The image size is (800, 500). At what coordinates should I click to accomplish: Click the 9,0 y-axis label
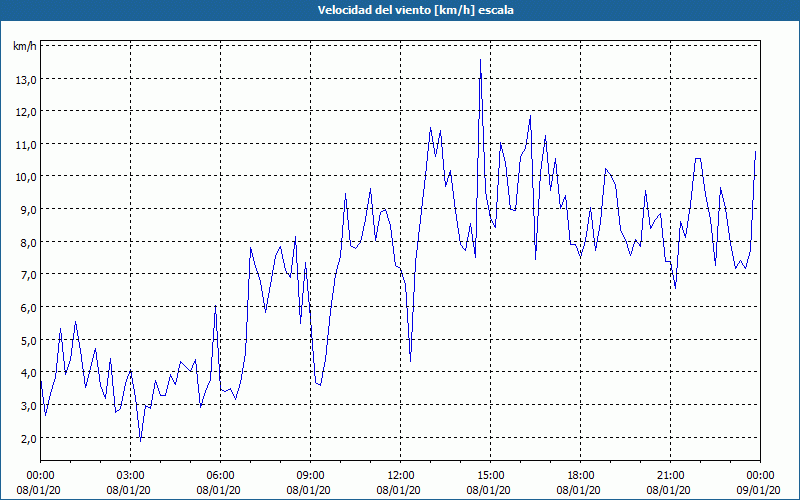[29, 210]
